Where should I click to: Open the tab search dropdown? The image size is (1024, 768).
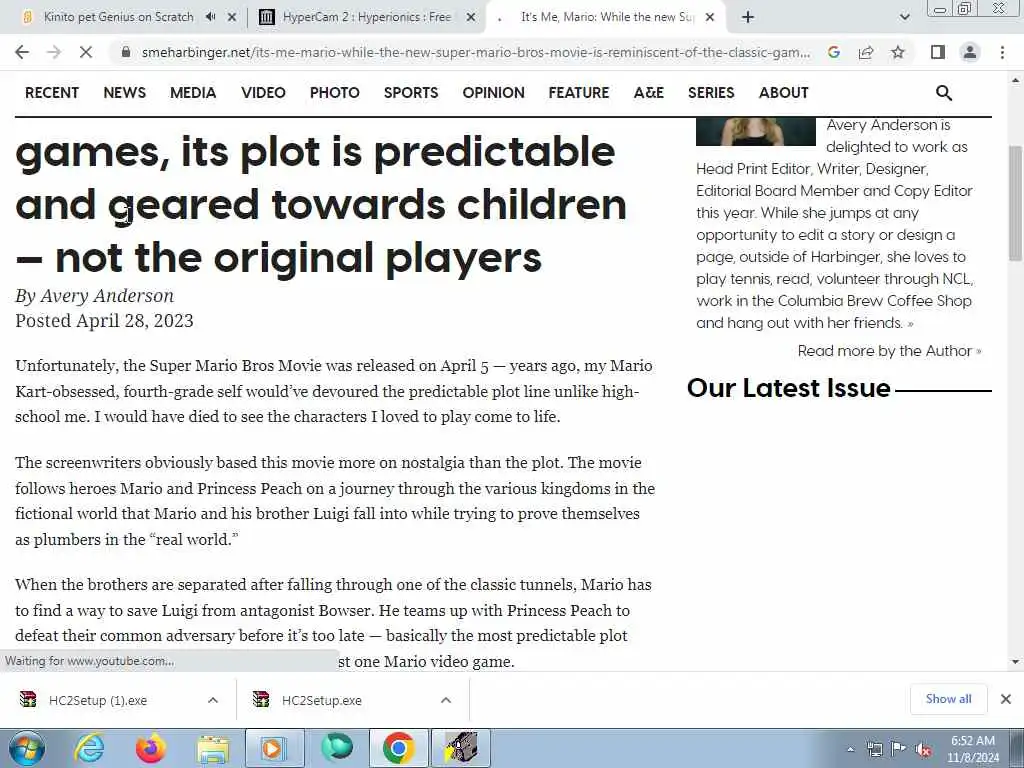pyautogui.click(x=904, y=17)
